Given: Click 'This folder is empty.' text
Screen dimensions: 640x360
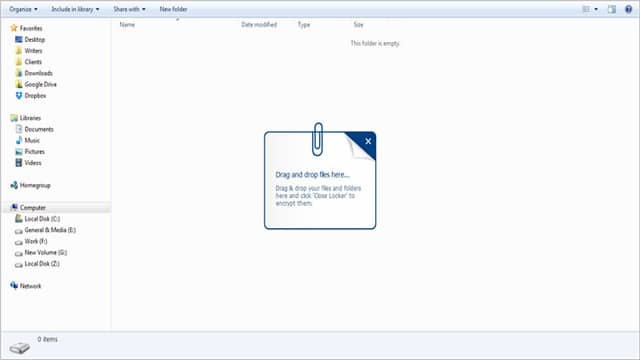Looking at the screenshot, I should (x=375, y=43).
